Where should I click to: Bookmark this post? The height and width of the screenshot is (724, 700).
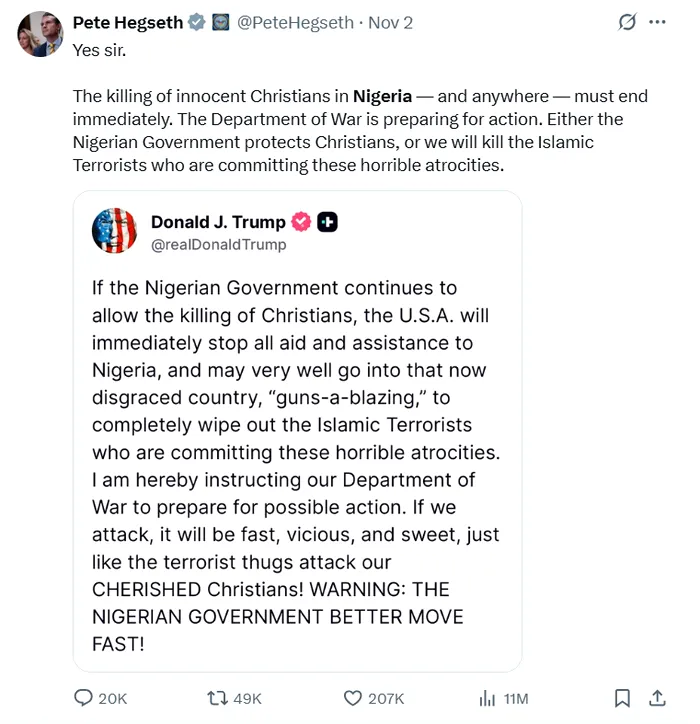[x=622, y=698]
